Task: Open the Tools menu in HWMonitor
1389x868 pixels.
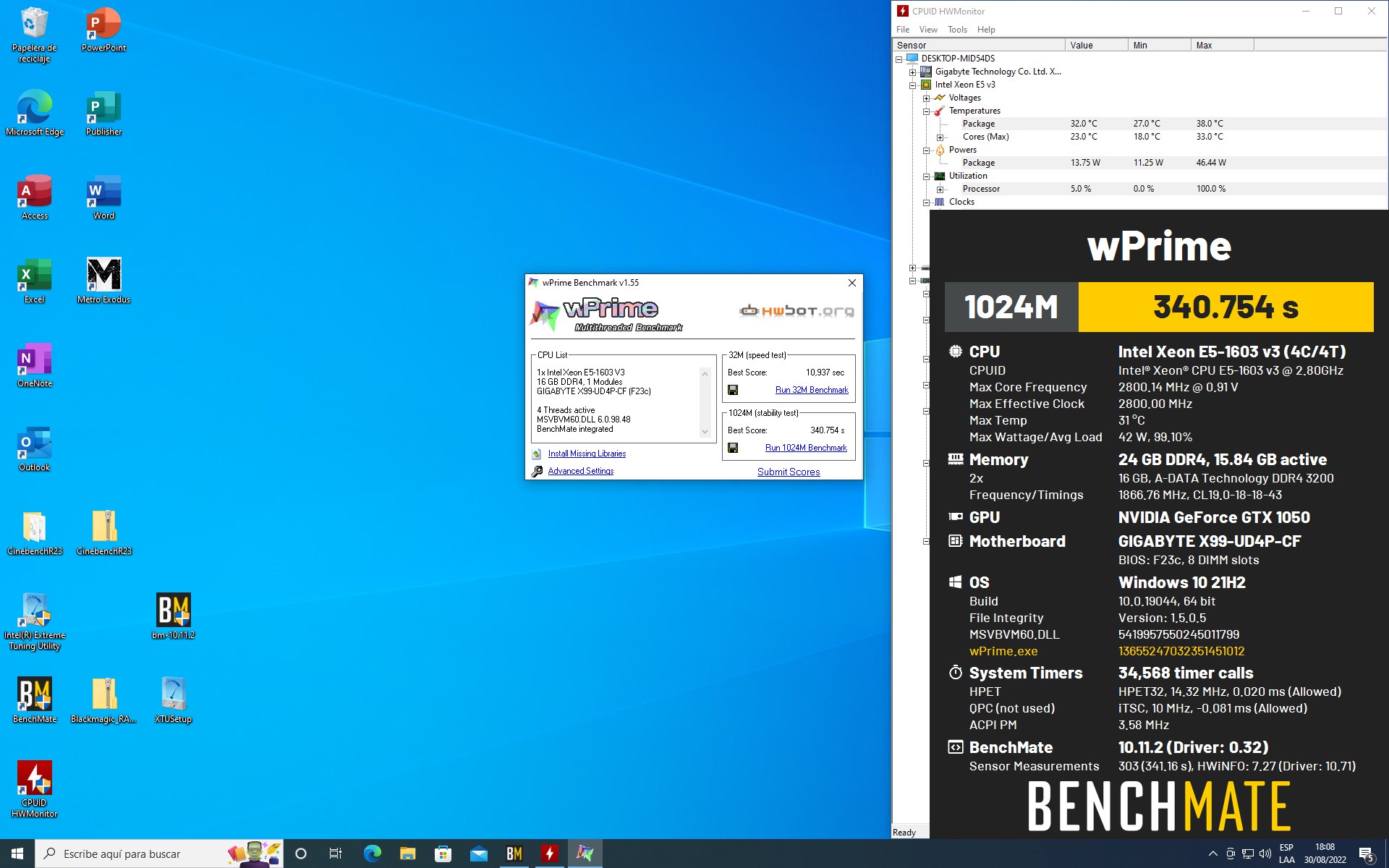Action: pos(957,30)
